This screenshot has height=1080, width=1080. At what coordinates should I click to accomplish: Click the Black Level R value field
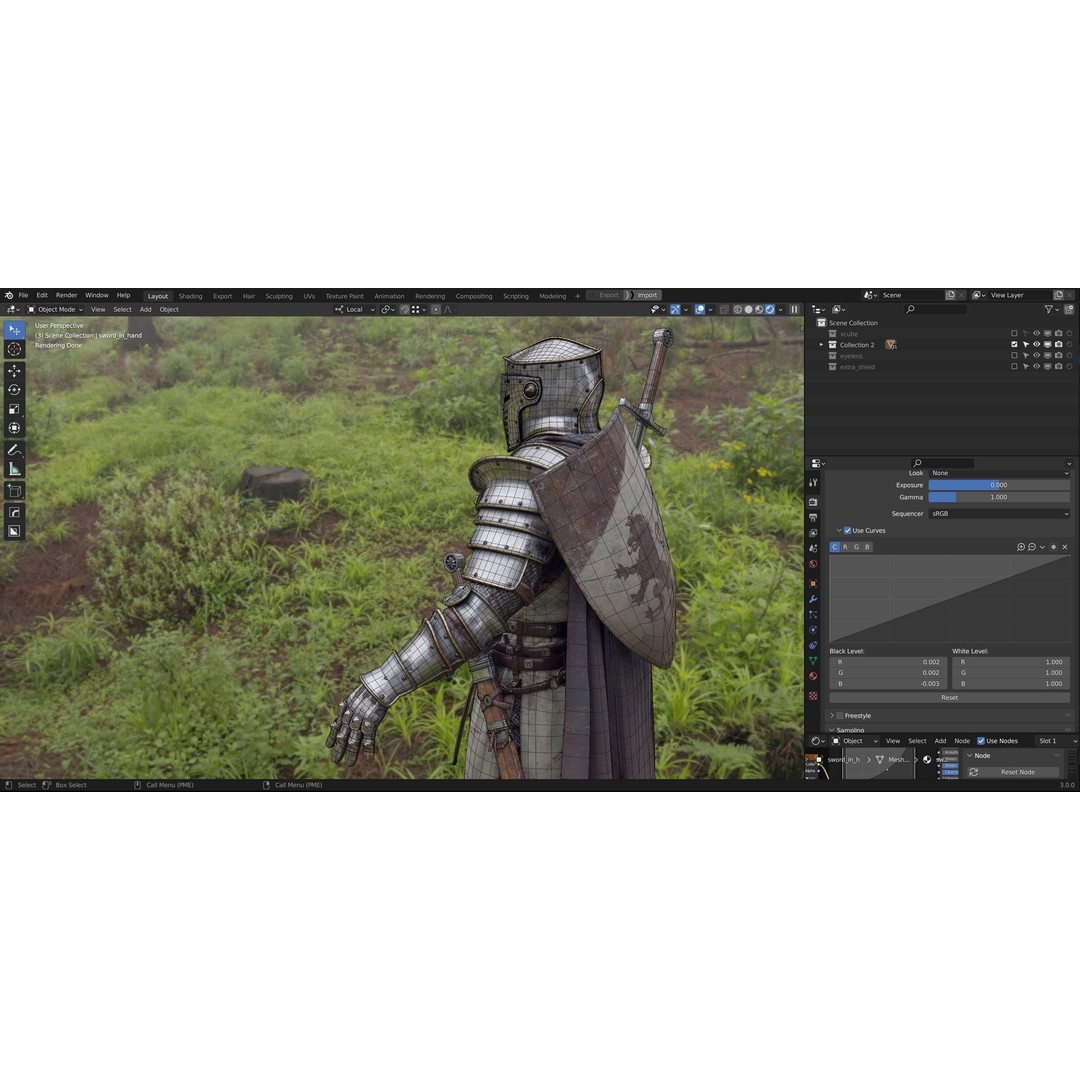888,662
